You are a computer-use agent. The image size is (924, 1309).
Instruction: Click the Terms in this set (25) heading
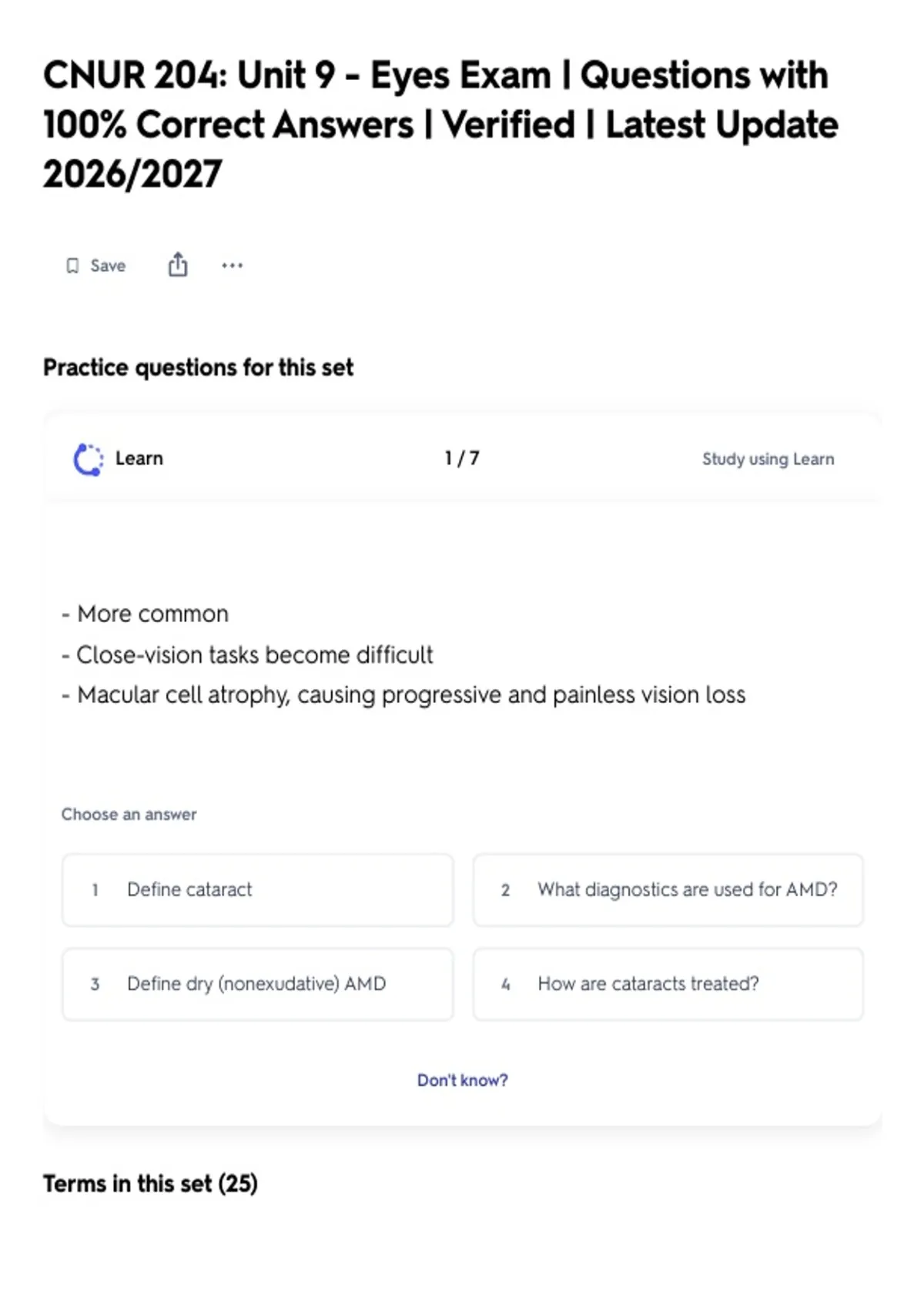(x=150, y=1183)
